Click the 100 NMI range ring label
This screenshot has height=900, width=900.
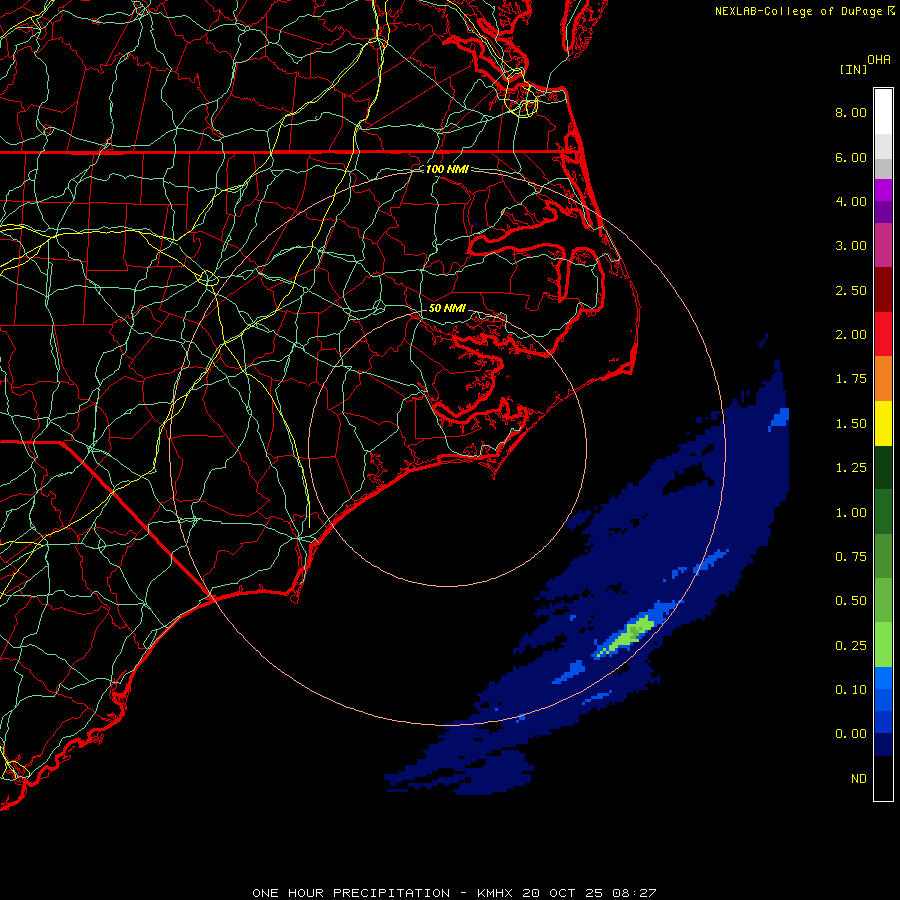447,169
